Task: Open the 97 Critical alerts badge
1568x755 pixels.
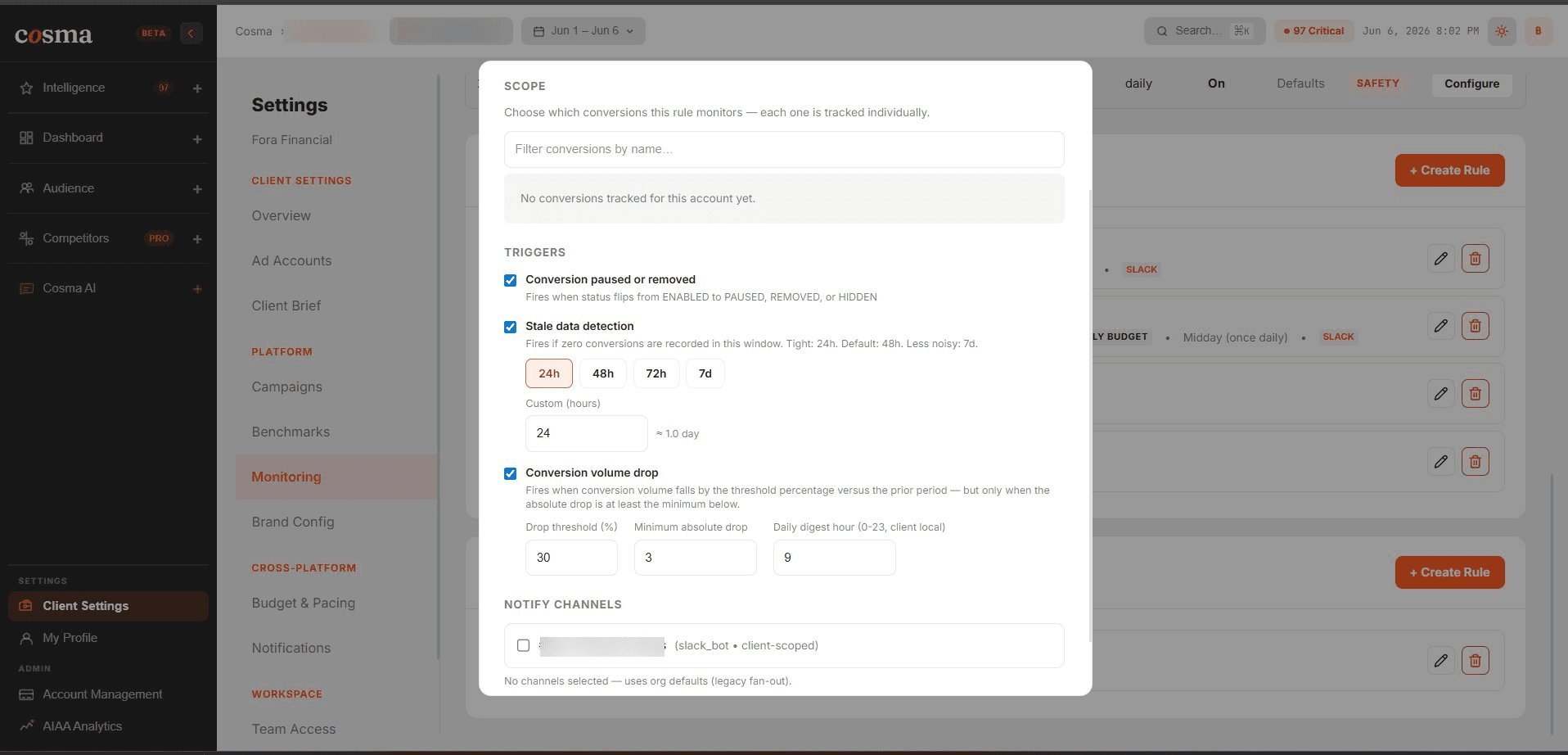Action: tap(1313, 31)
